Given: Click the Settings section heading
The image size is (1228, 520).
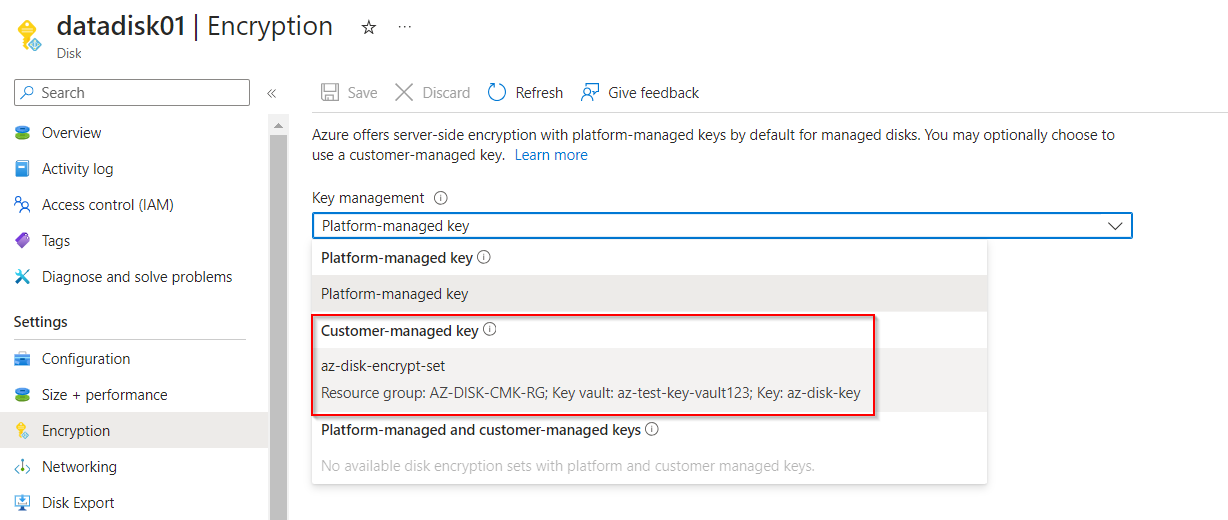Looking at the screenshot, I should click(x=41, y=322).
